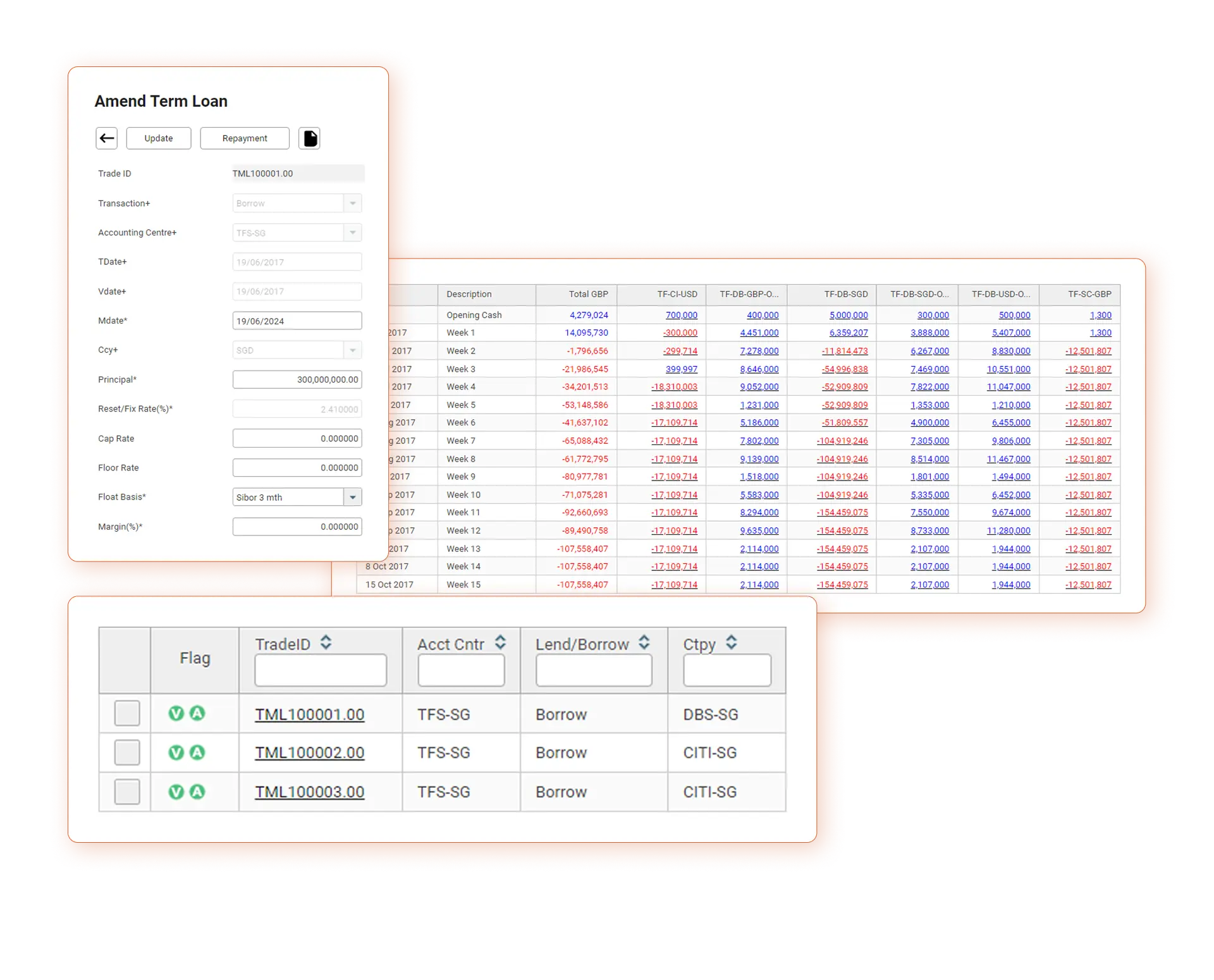Viewport: 1214px width, 980px height.
Task: Click Opening Cash TF-CI-USD value 700,000
Action: [681, 315]
